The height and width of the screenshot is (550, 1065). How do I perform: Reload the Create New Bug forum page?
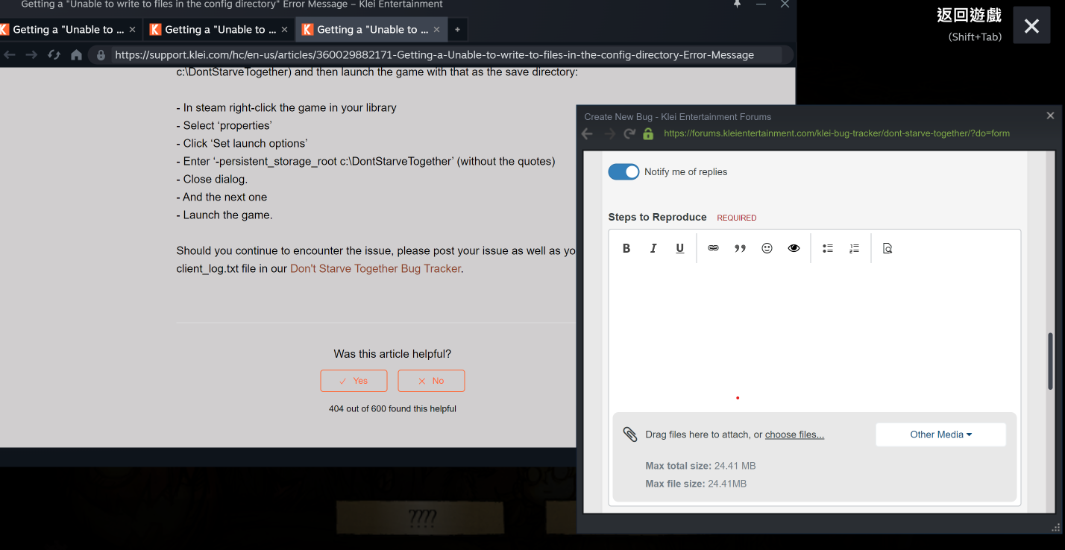(x=630, y=134)
